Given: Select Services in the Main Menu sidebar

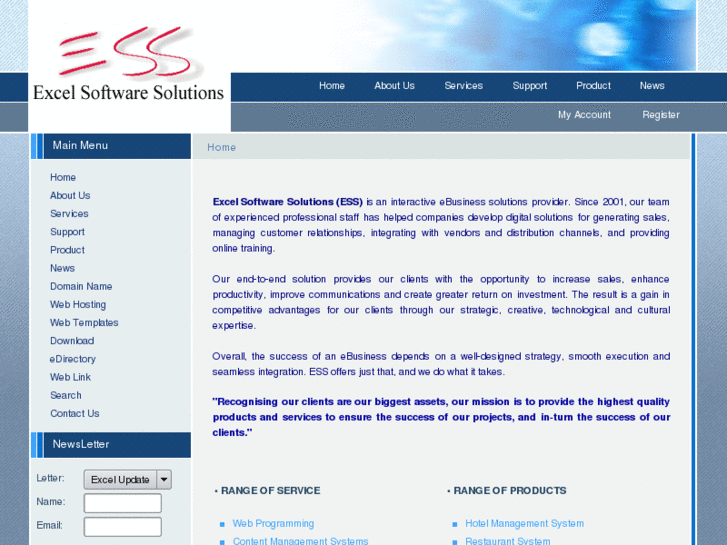Looking at the screenshot, I should click(x=69, y=214).
